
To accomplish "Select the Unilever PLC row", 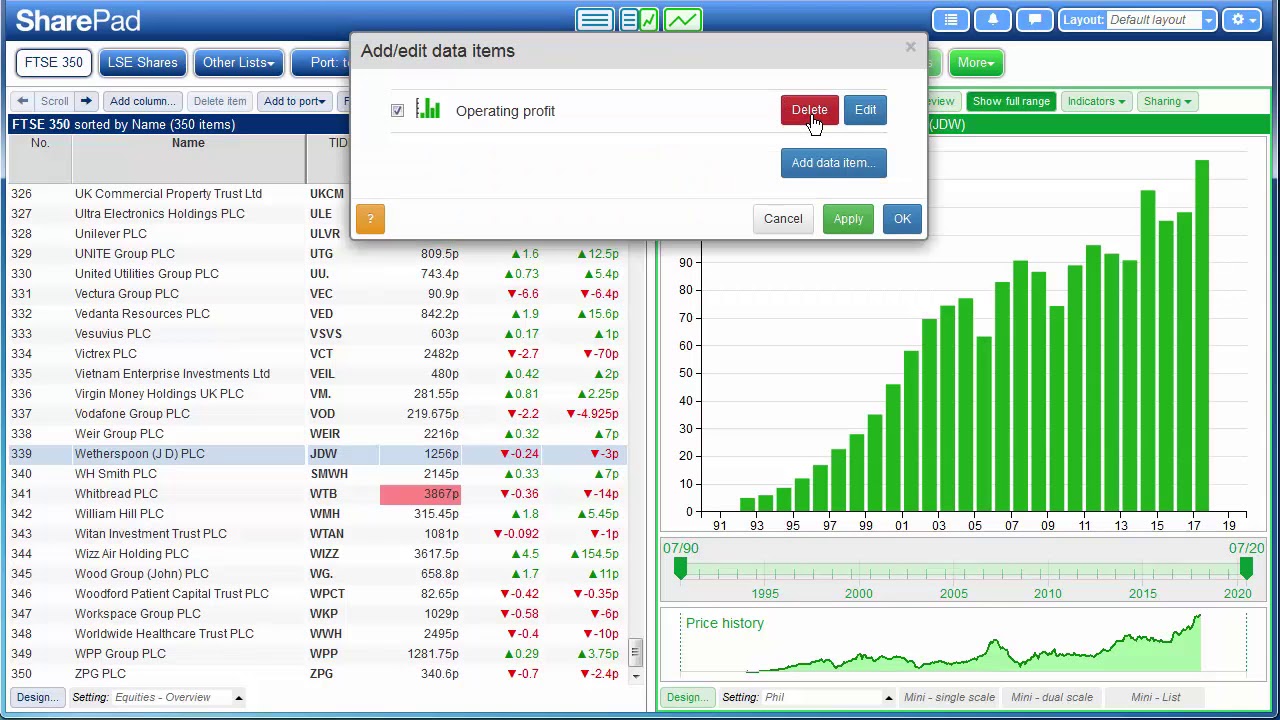I will pos(318,233).
